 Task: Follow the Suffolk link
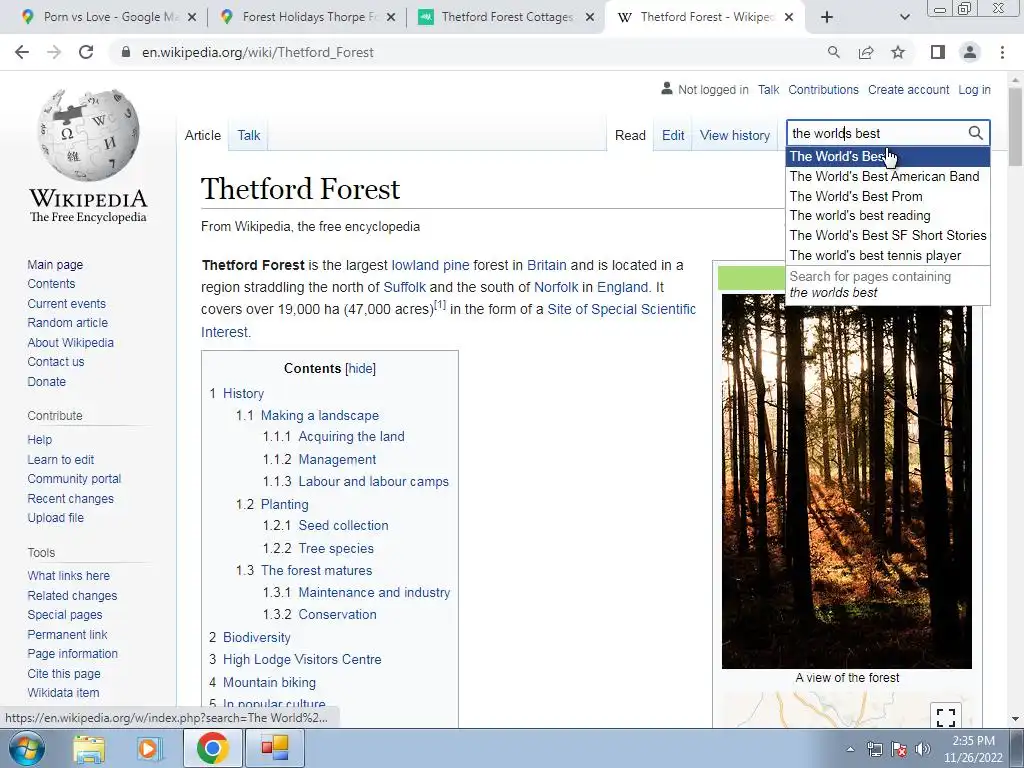click(404, 287)
